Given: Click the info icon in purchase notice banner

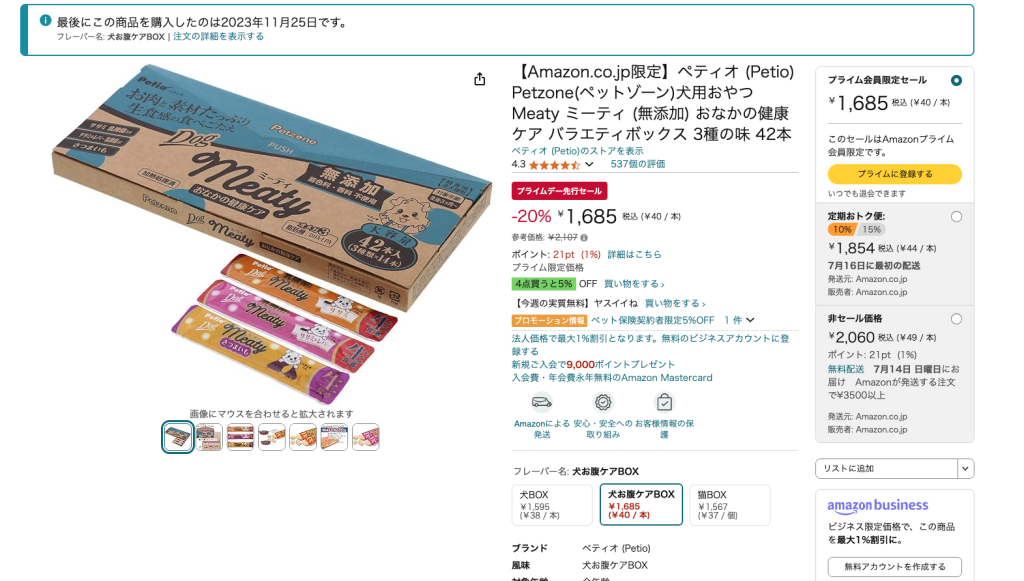Looking at the screenshot, I should [x=45, y=20].
